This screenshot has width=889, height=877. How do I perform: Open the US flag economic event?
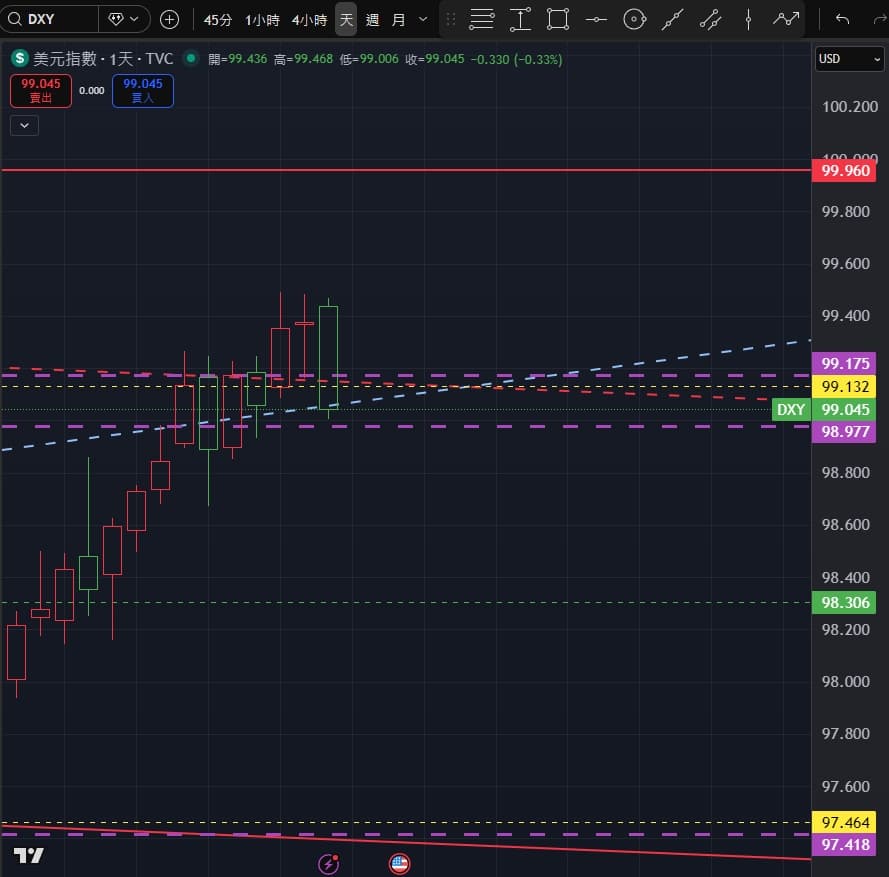tap(400, 864)
